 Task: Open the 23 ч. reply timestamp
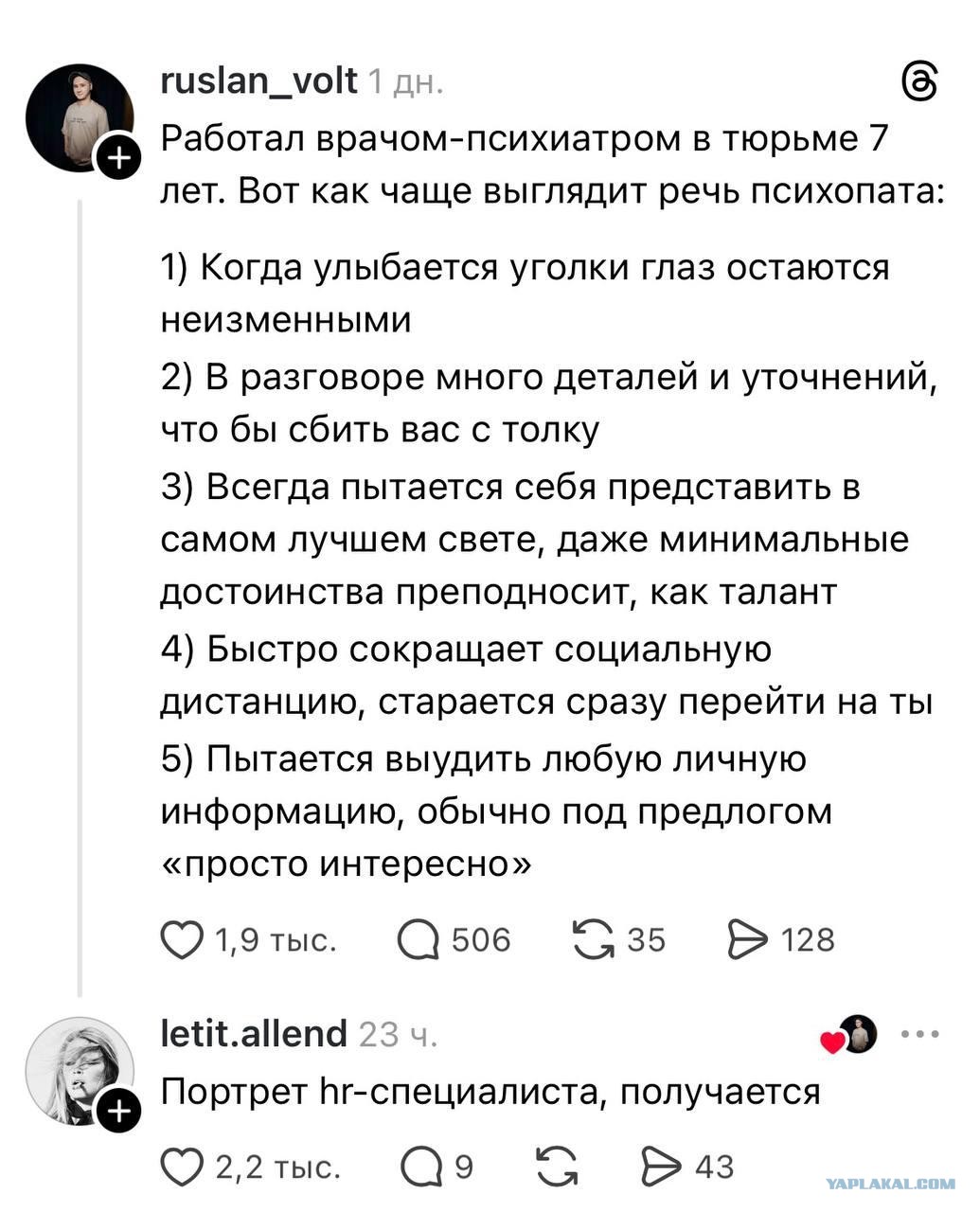pos(399,1034)
